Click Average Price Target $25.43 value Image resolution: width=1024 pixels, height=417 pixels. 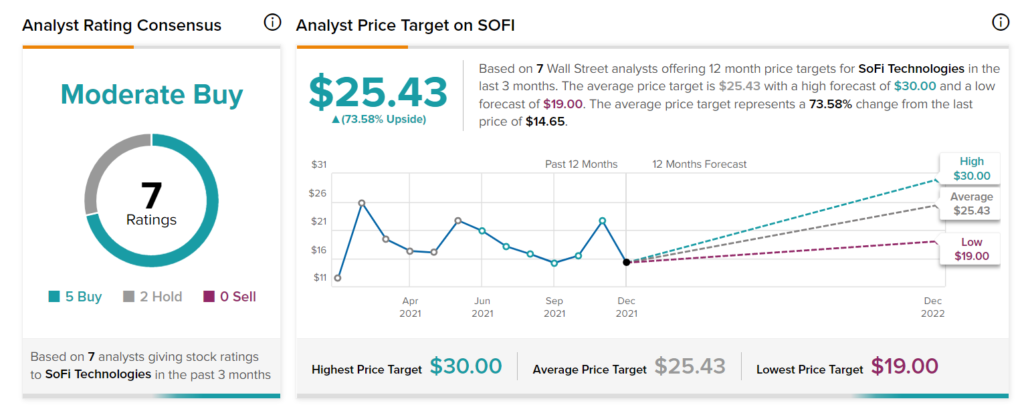[x=690, y=366]
